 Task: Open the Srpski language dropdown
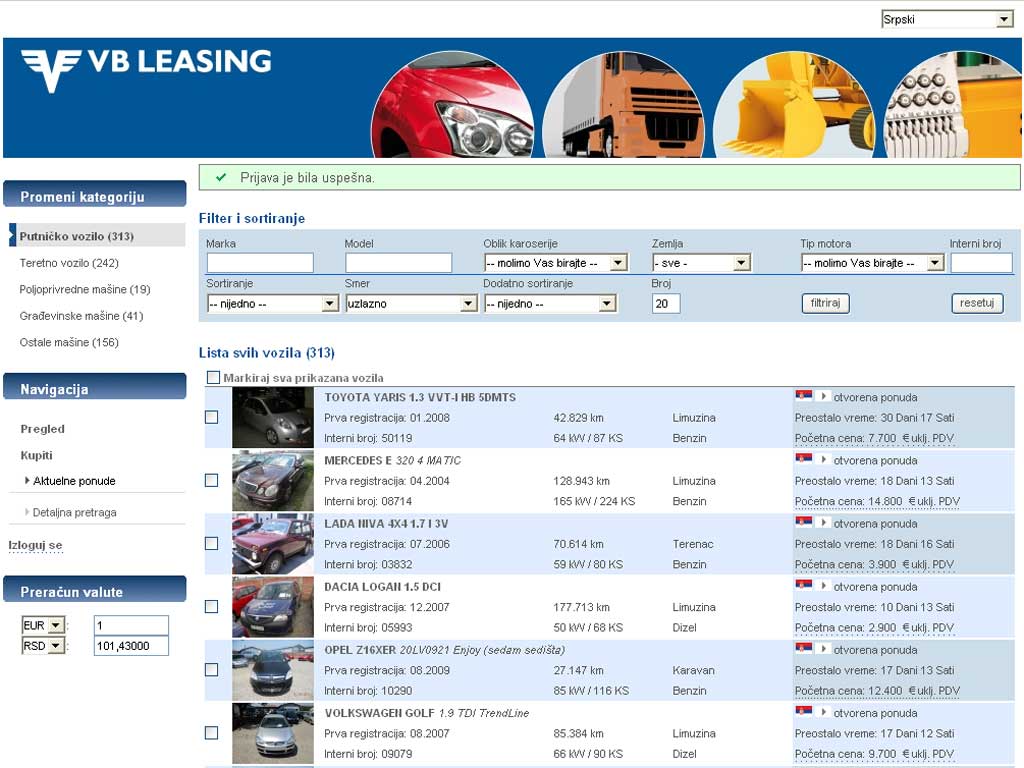tap(948, 20)
